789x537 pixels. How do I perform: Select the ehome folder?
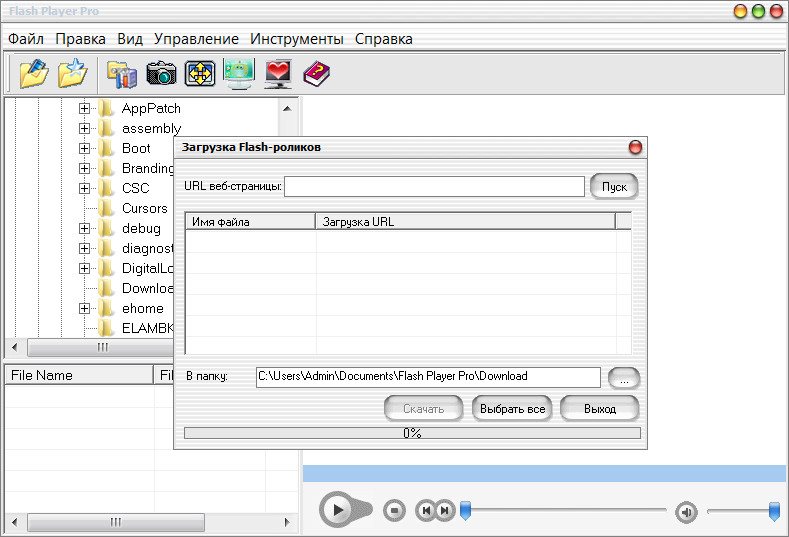[x=142, y=309]
